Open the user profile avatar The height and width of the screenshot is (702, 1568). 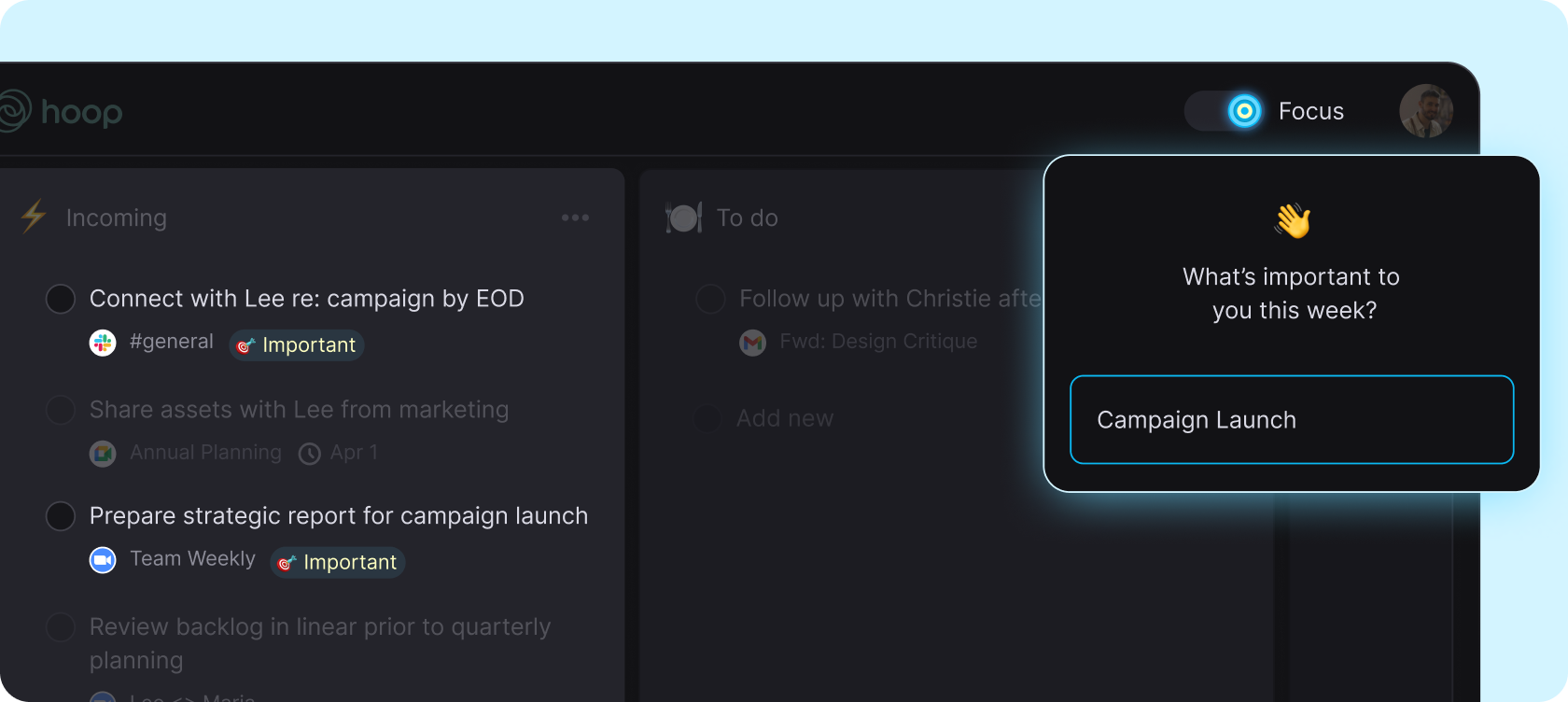(x=1425, y=111)
